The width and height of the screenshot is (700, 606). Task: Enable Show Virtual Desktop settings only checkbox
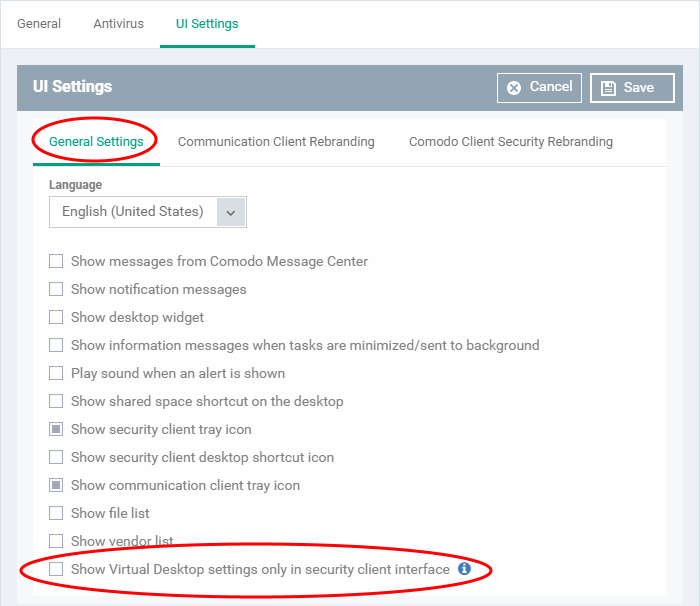[57, 570]
